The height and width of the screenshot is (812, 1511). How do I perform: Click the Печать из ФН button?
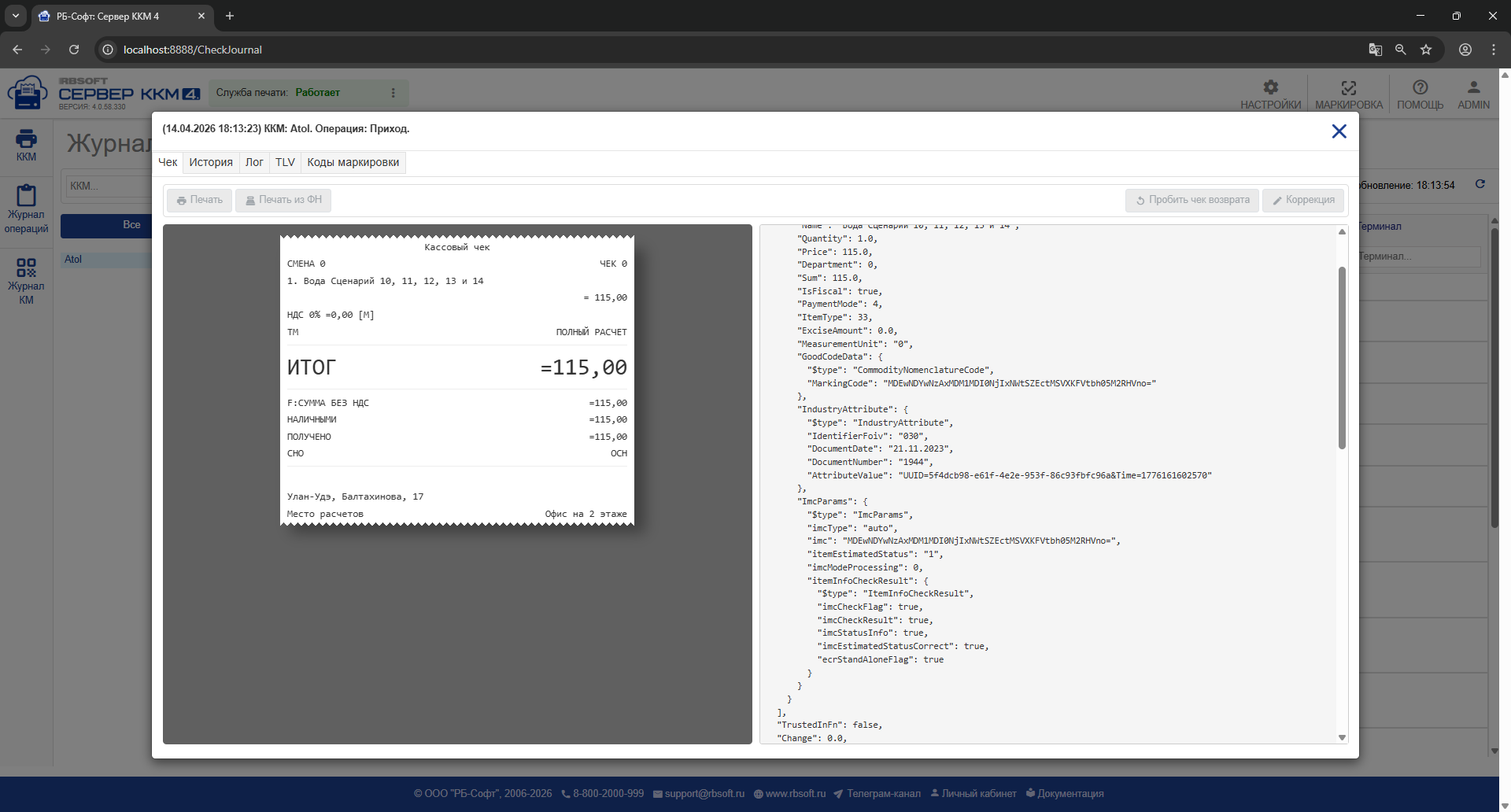[283, 200]
